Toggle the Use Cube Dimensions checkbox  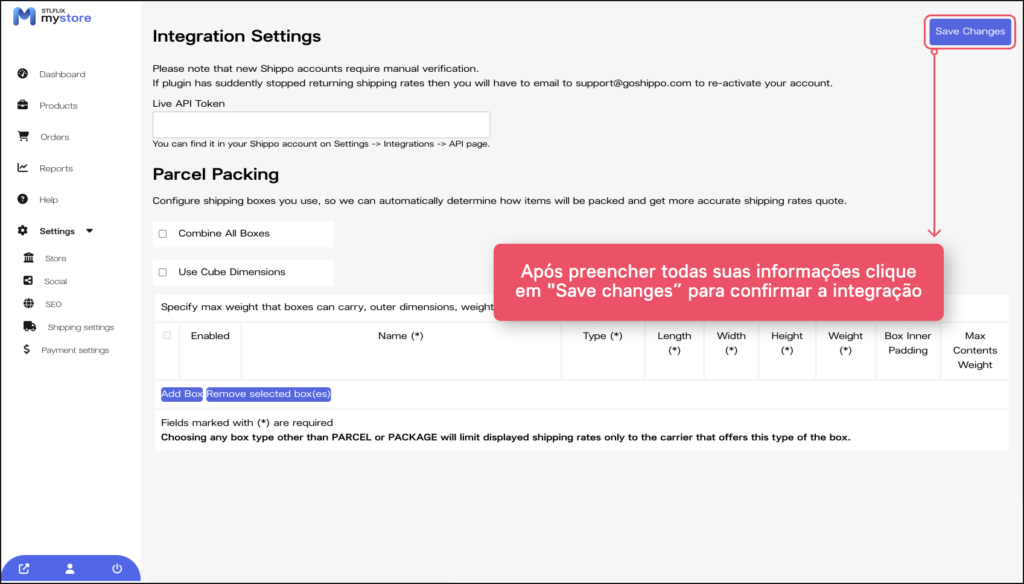click(x=163, y=272)
